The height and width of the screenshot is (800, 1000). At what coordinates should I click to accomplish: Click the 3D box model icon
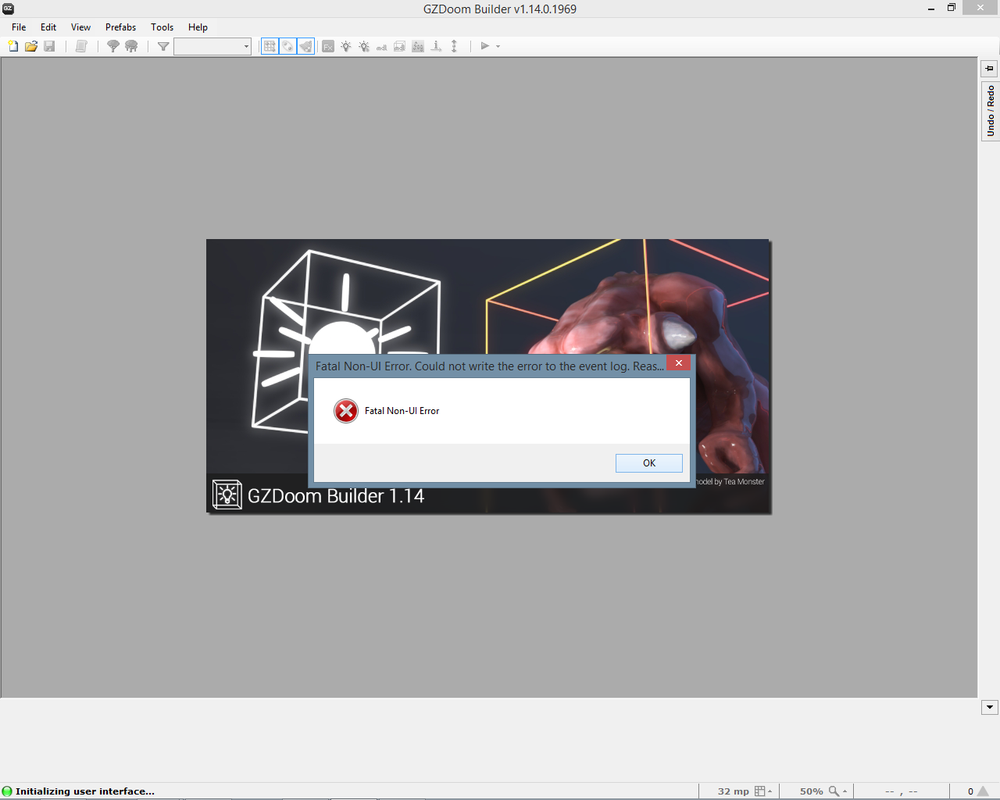(x=400, y=46)
